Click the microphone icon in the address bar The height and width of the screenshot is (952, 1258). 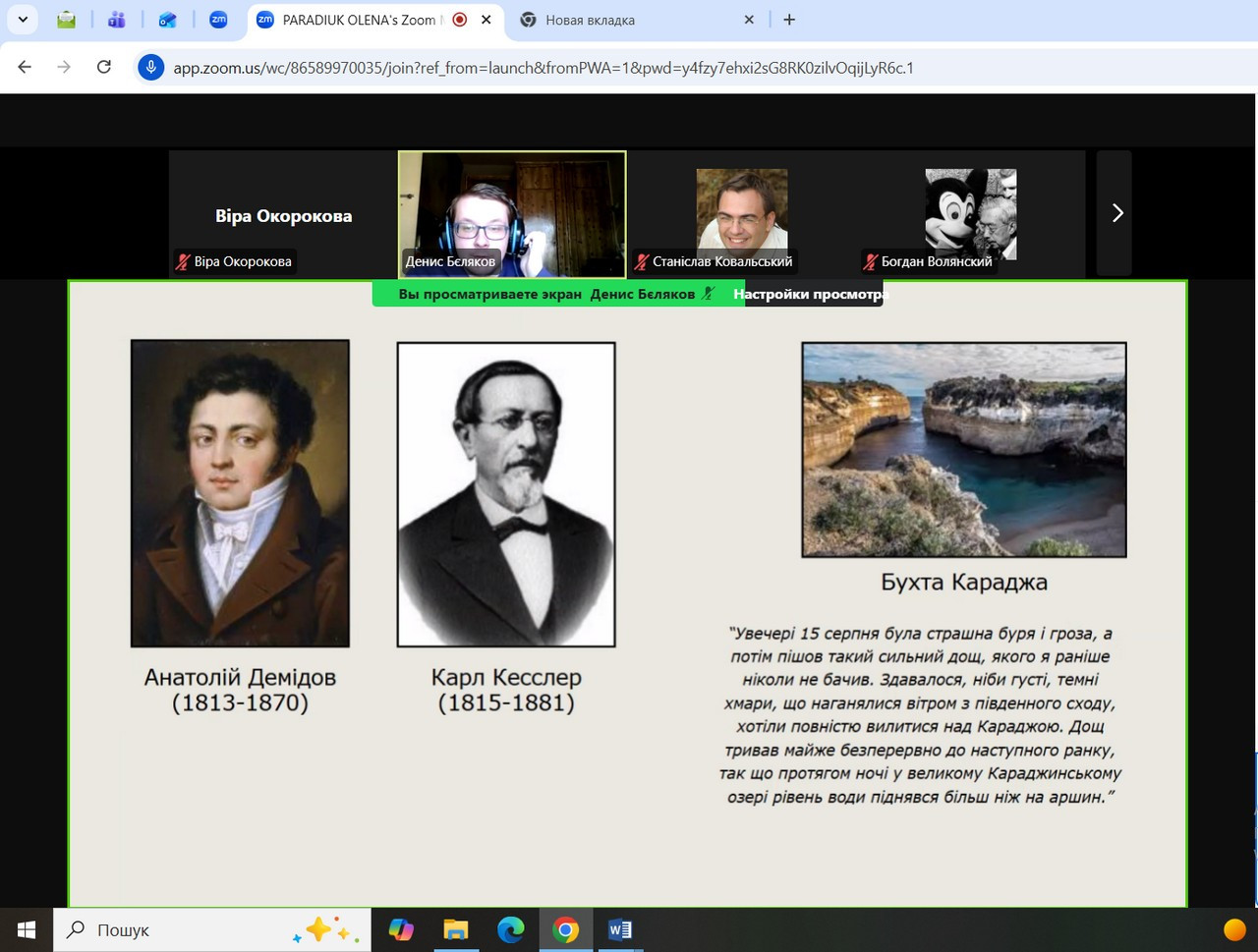tap(150, 68)
